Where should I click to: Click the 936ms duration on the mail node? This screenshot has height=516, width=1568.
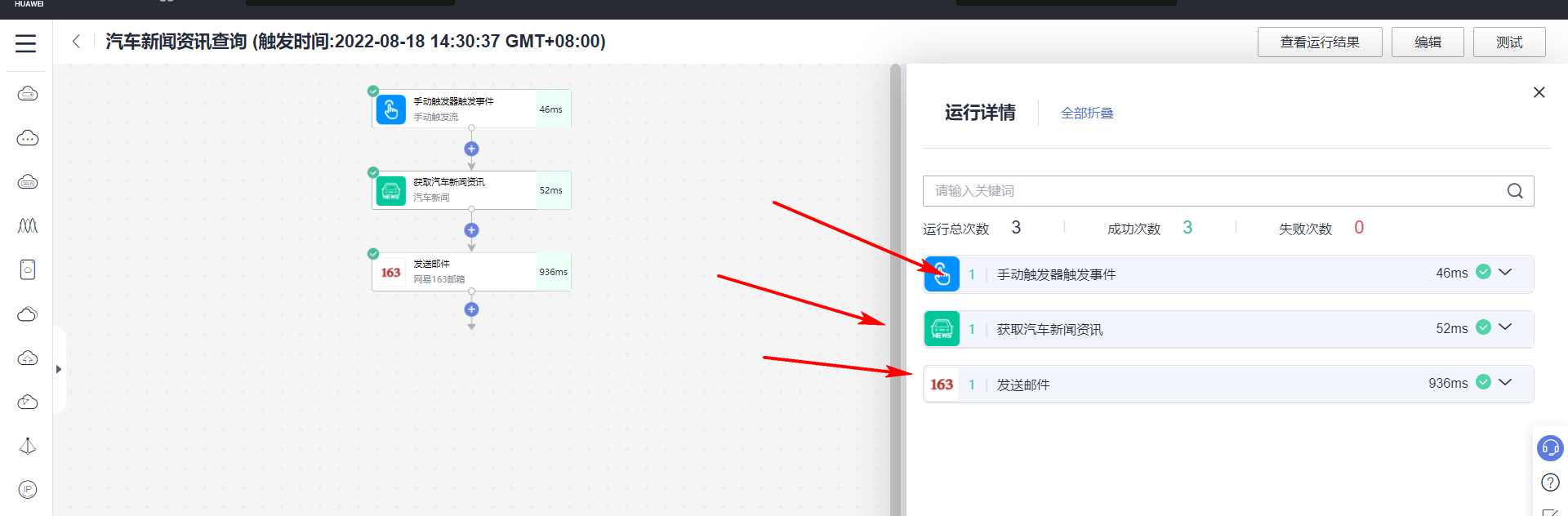coord(554,272)
